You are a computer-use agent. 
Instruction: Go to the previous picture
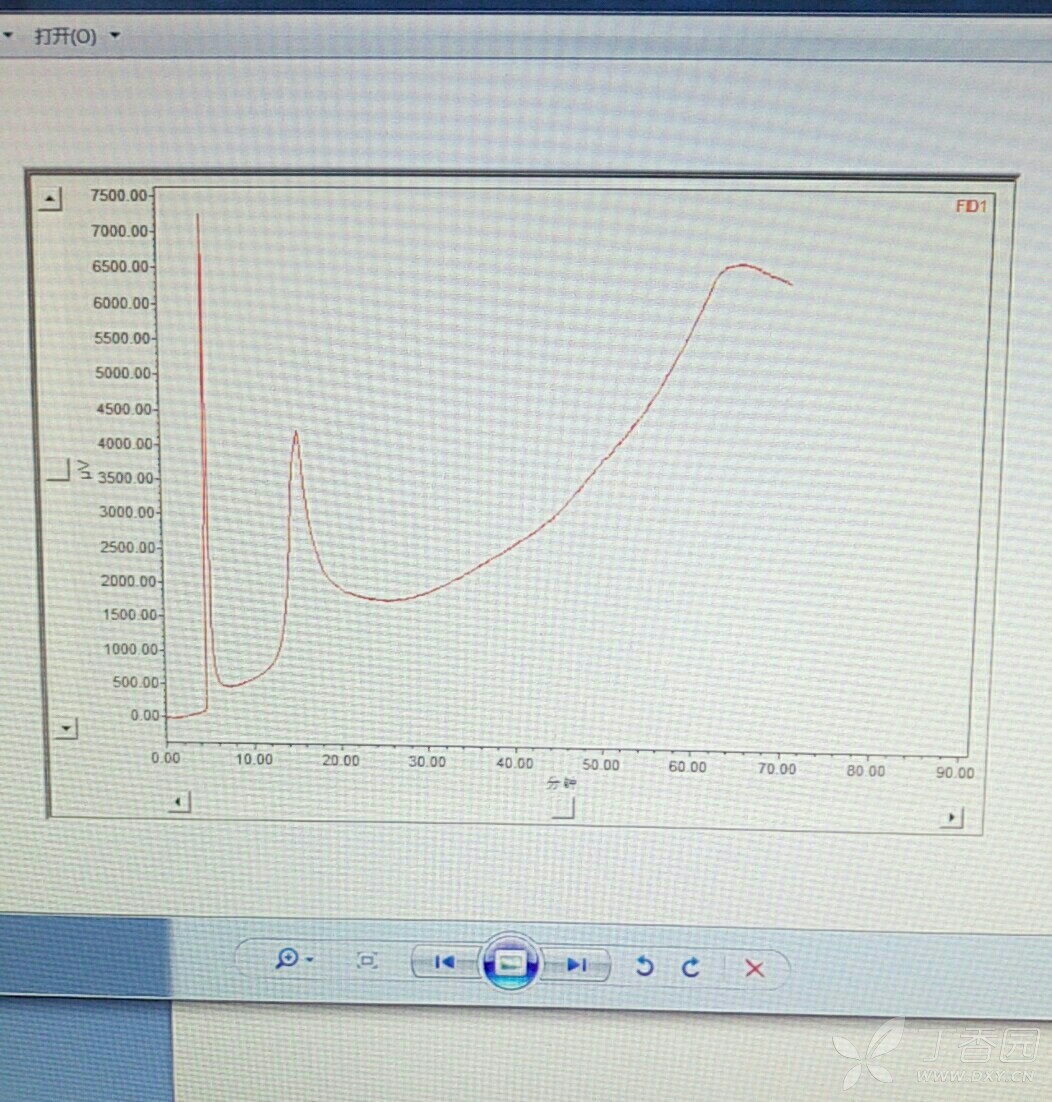pos(444,961)
